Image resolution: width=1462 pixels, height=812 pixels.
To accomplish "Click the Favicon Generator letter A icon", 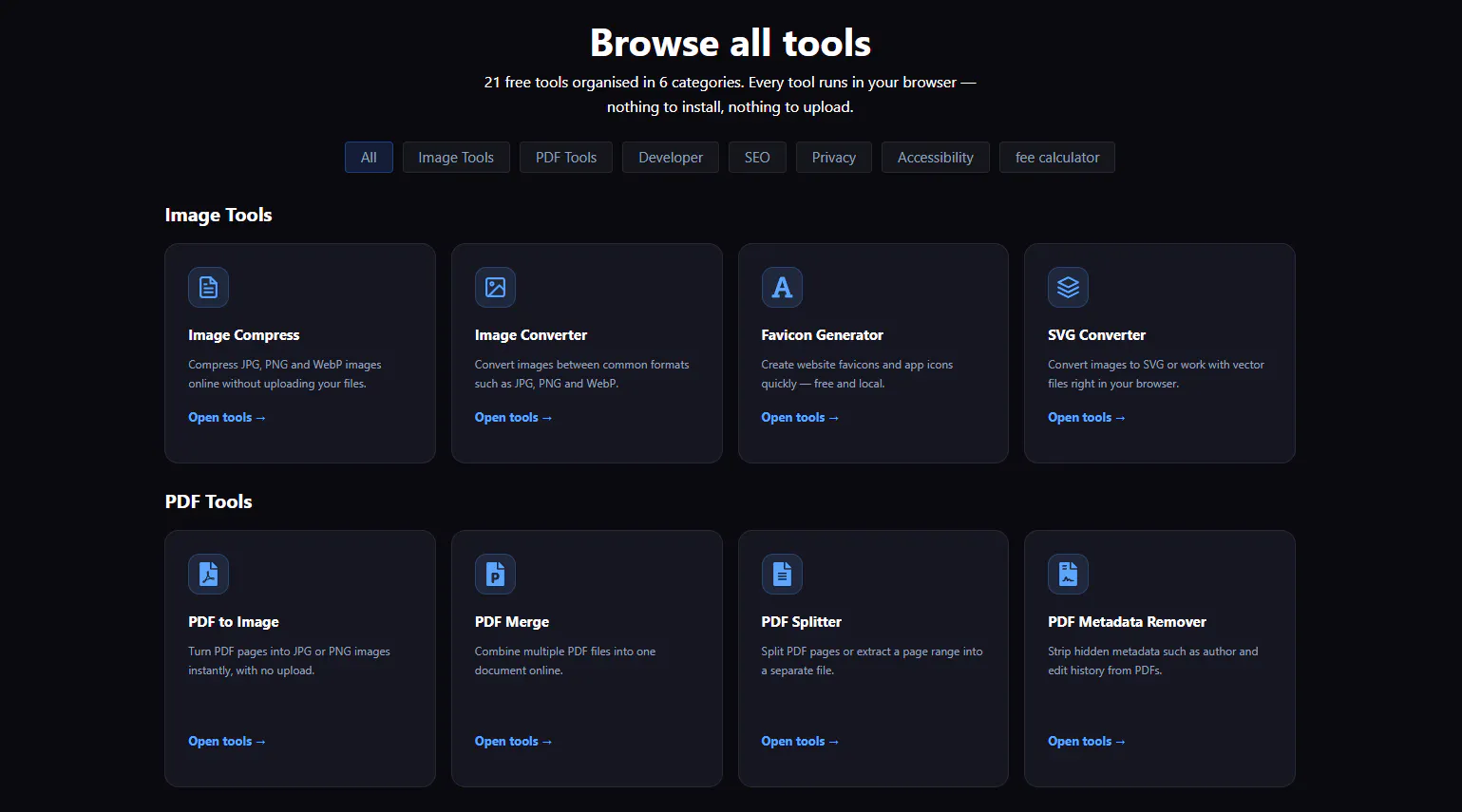I will tap(782, 287).
